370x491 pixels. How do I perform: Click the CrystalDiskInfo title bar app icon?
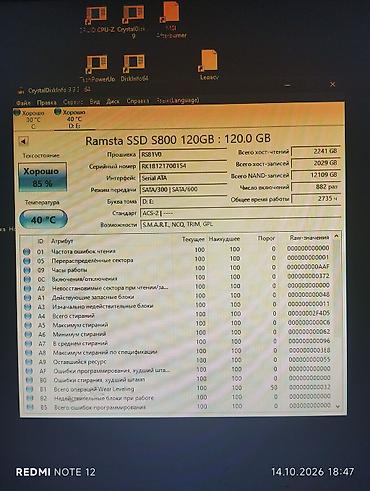point(21,90)
